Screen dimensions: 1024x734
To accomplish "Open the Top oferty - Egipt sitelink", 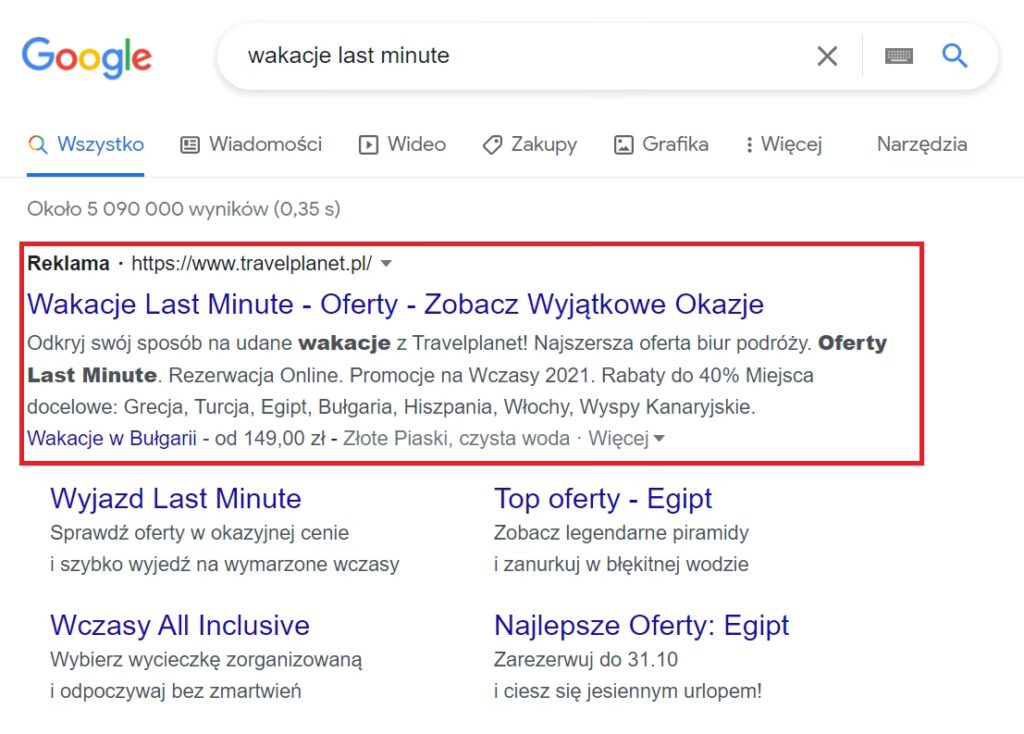I will click(603, 498).
